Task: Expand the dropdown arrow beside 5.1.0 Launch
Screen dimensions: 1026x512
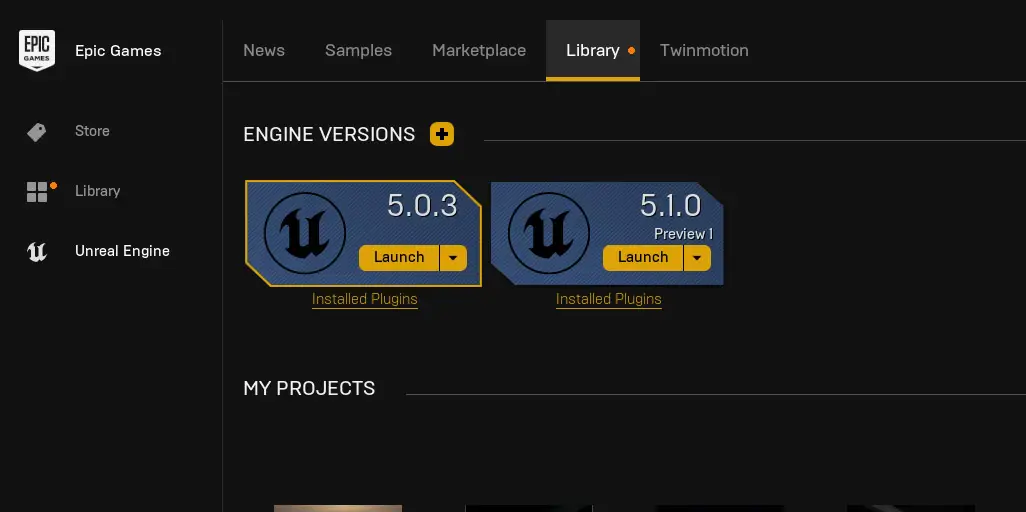Action: 697,258
